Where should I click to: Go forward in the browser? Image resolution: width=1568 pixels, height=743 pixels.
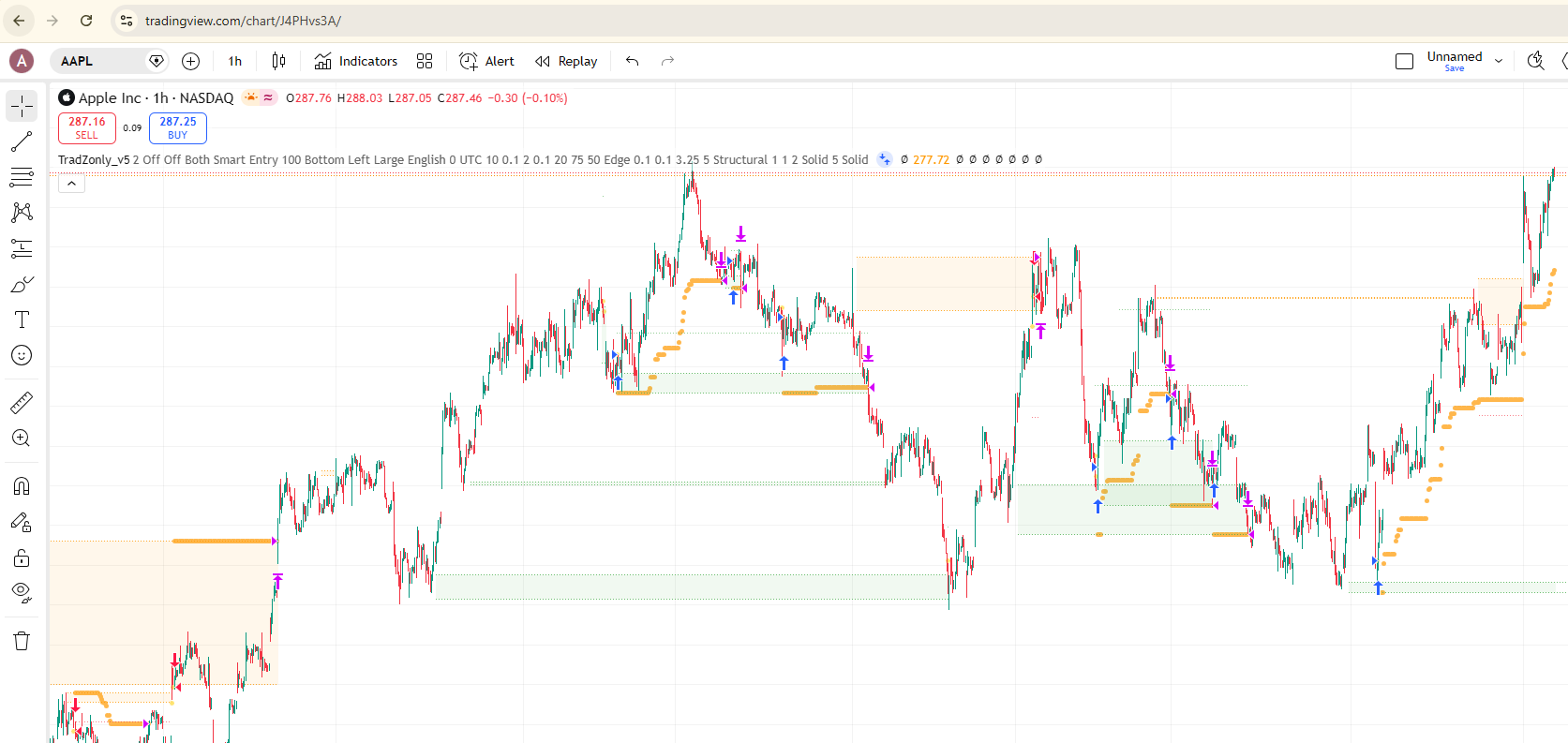(52, 21)
